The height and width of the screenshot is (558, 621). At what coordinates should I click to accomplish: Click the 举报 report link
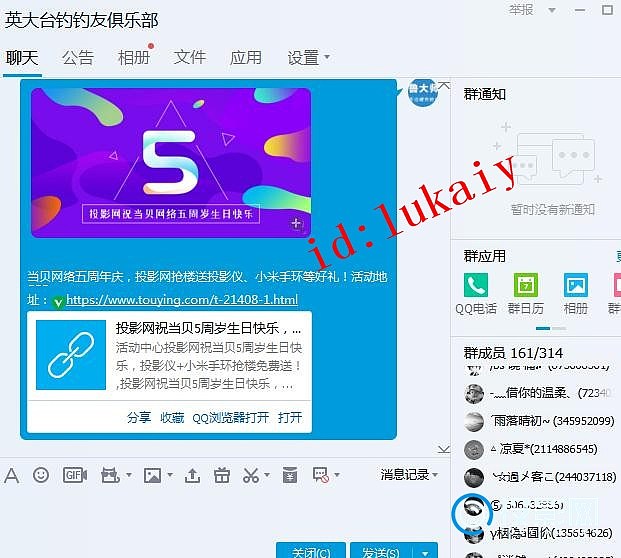[521, 10]
